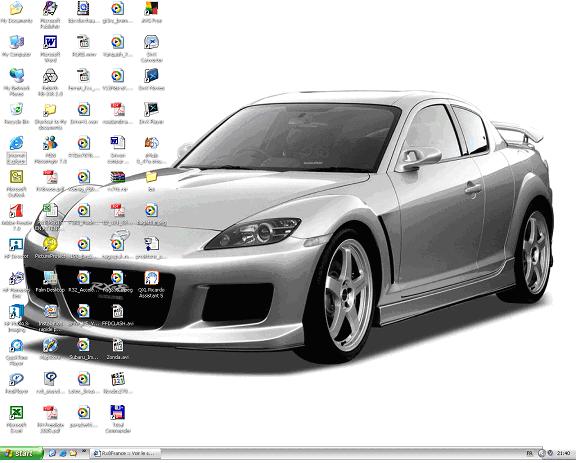This screenshot has height=463, width=578.
Task: Select the Zonda.avi video file
Action: [118, 346]
